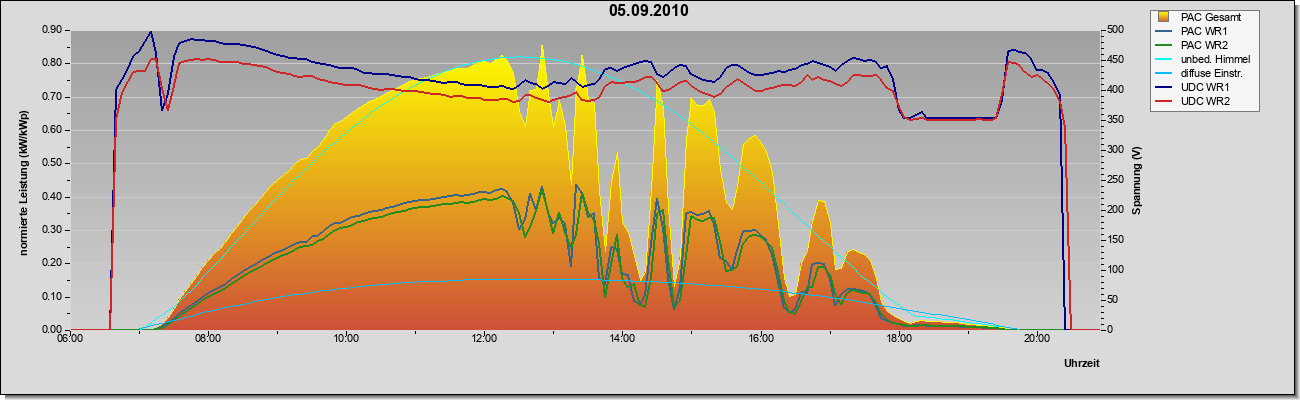The height and width of the screenshot is (400, 1300).
Task: Click the 0.90 left axis value
Action: tap(53, 30)
